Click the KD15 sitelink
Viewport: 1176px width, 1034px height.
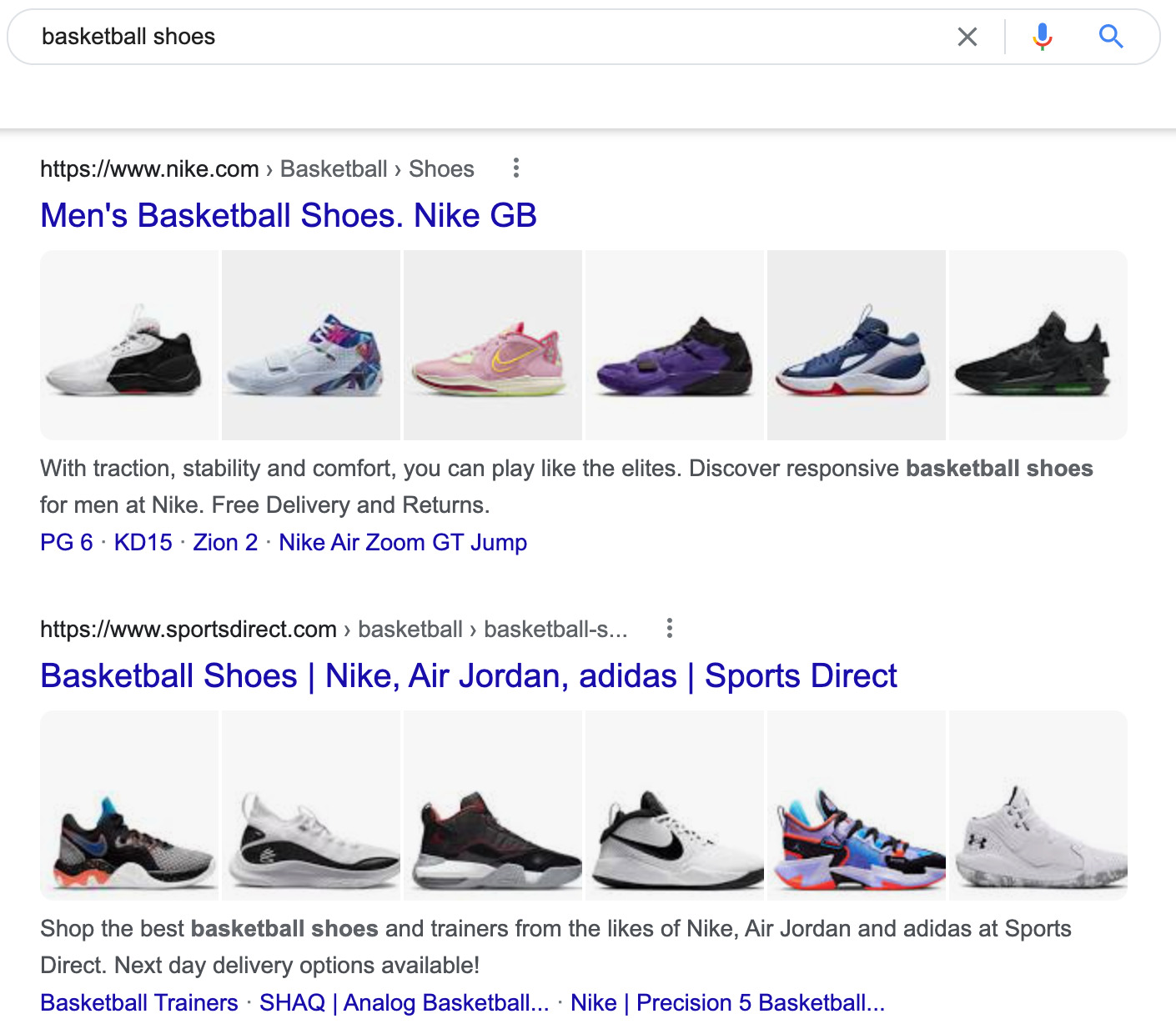point(143,542)
